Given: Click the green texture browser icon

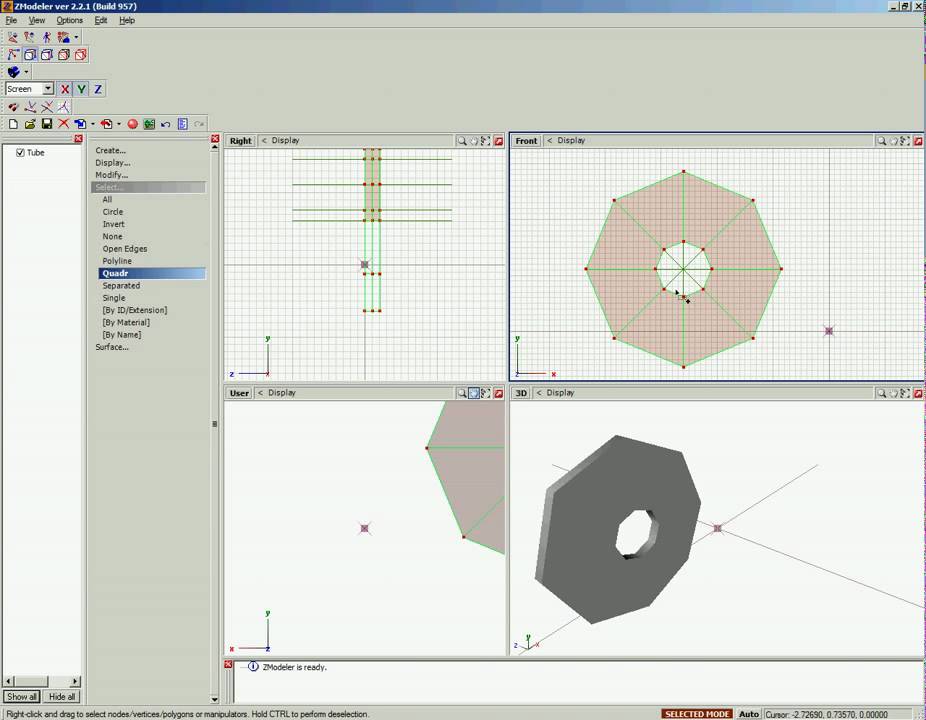Looking at the screenshot, I should (x=149, y=124).
